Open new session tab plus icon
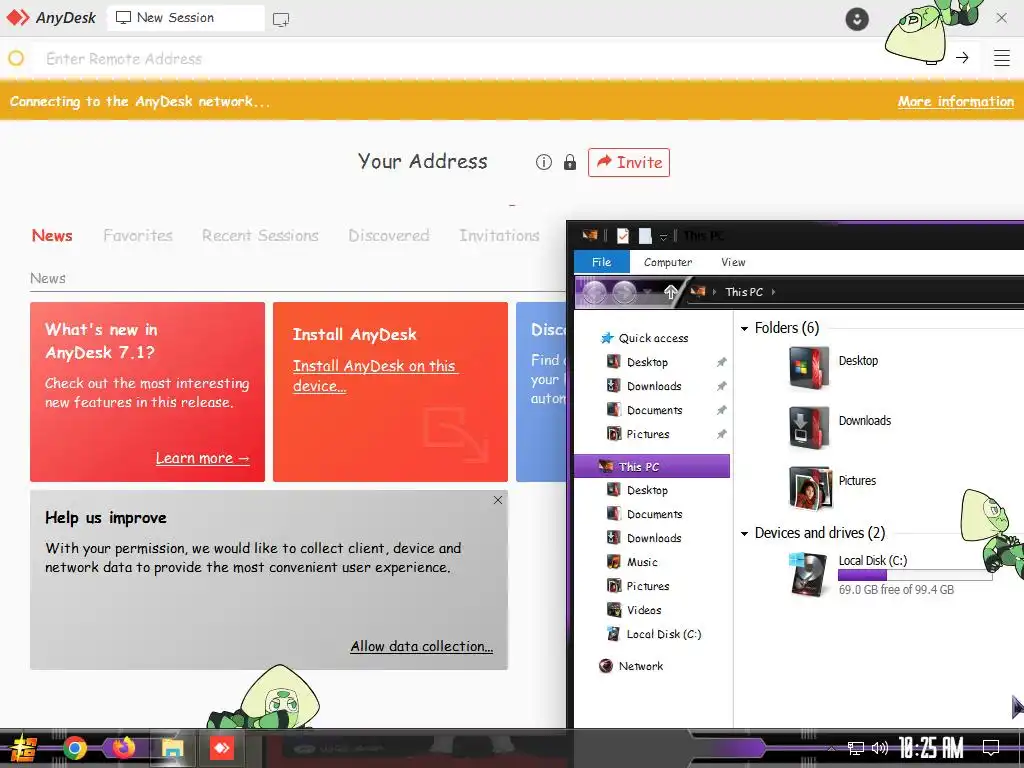This screenshot has width=1024, height=768. click(x=281, y=19)
